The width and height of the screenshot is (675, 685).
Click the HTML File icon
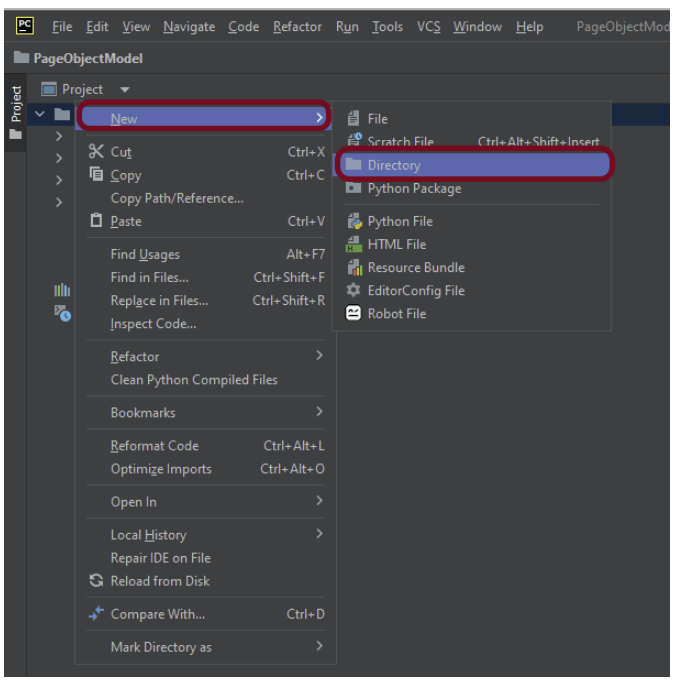(354, 244)
